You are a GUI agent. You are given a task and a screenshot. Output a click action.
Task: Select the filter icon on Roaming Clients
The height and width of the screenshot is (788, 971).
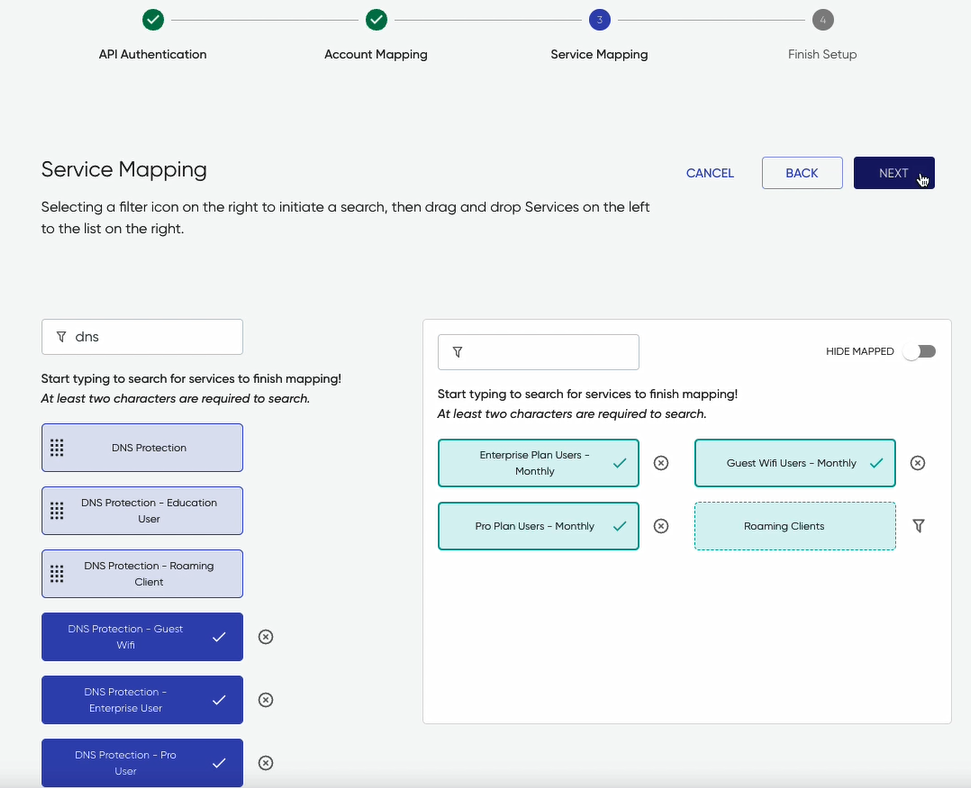918,526
